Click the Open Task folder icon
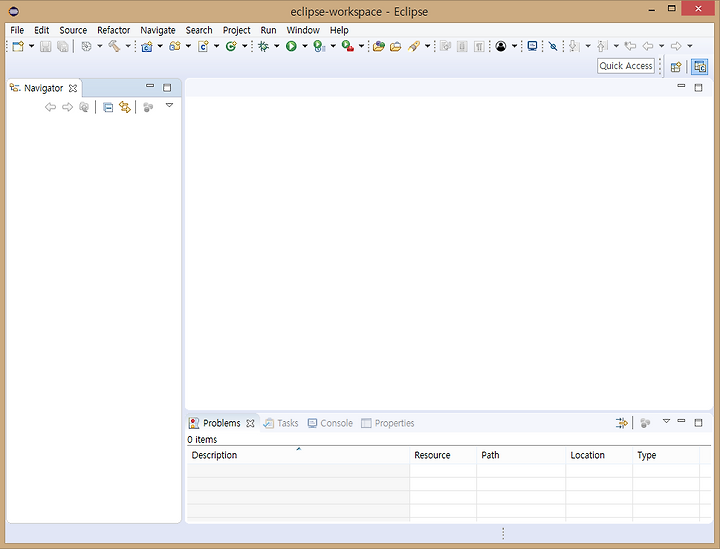 click(x=395, y=46)
